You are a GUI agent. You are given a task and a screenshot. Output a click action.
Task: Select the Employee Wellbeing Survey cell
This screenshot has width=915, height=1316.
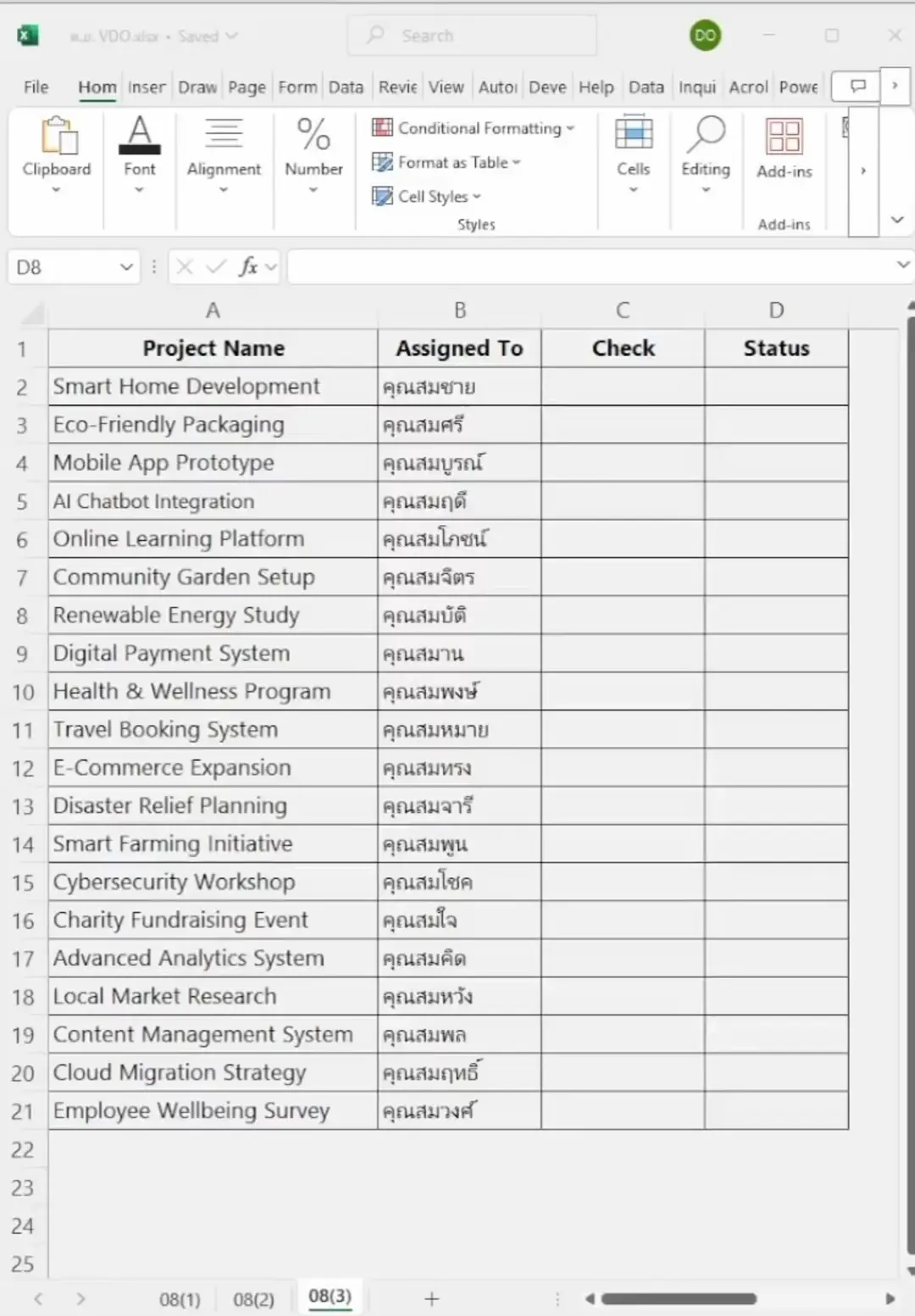[x=213, y=1111]
